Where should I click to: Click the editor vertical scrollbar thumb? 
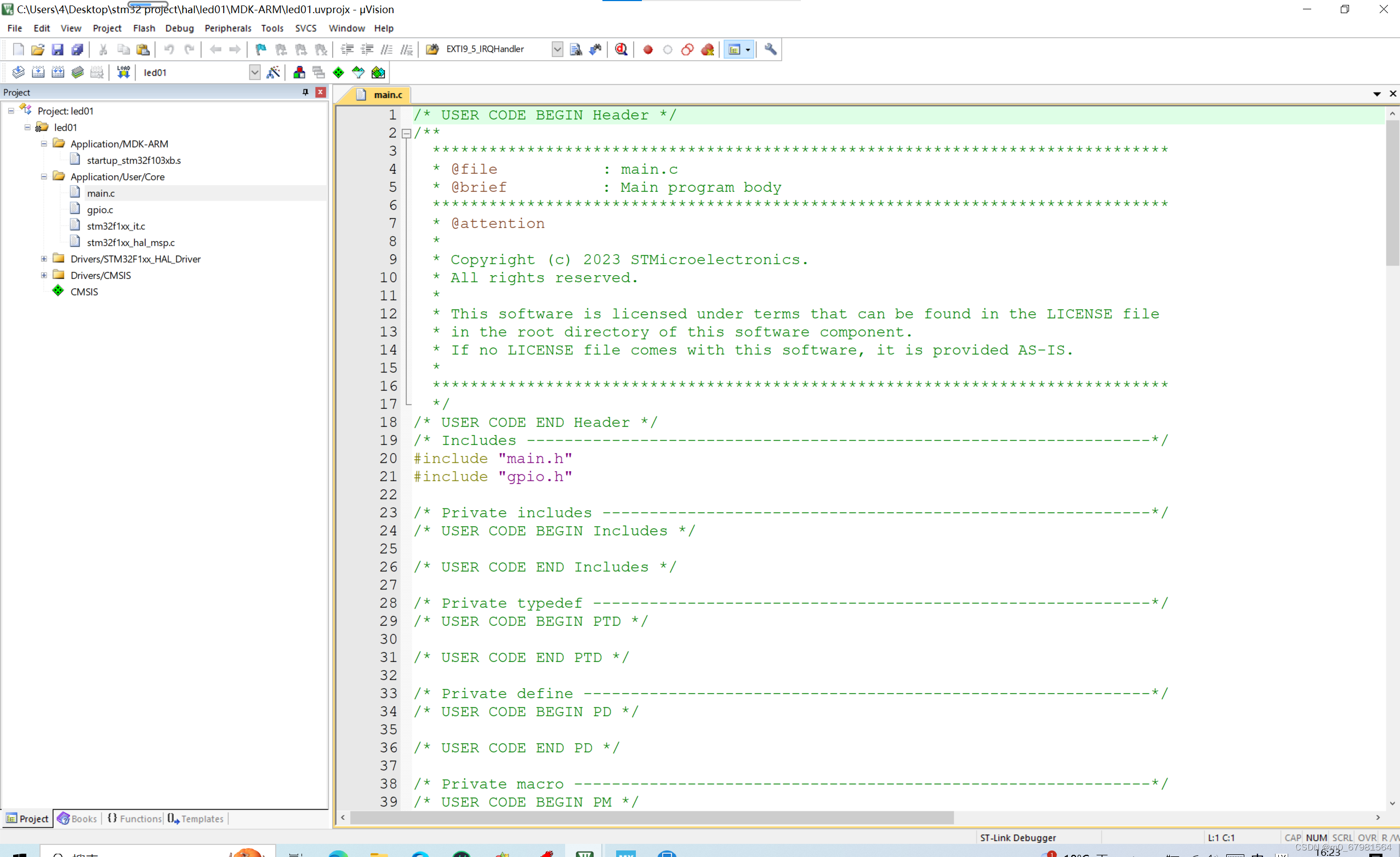1392,193
